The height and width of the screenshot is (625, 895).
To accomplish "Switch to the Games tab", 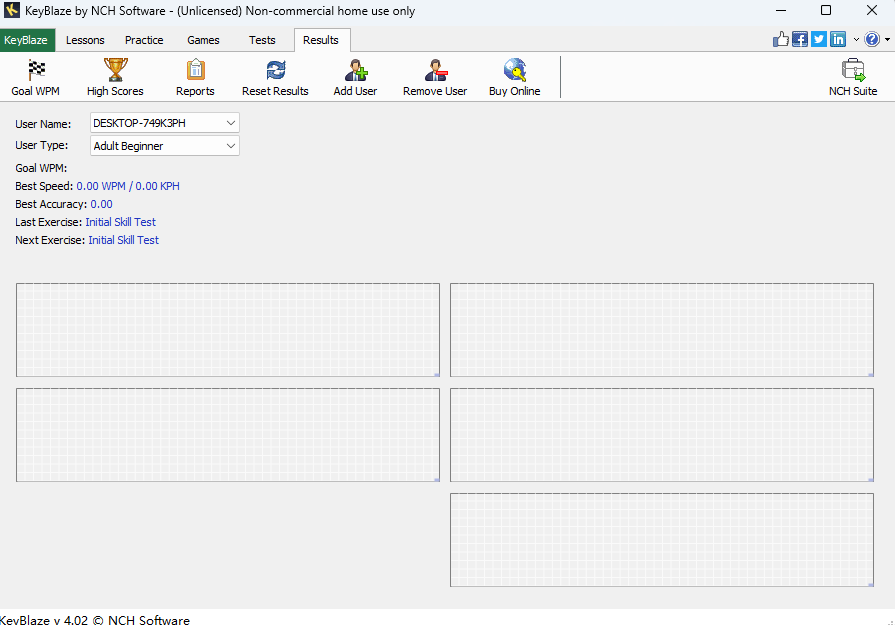I will (203, 40).
